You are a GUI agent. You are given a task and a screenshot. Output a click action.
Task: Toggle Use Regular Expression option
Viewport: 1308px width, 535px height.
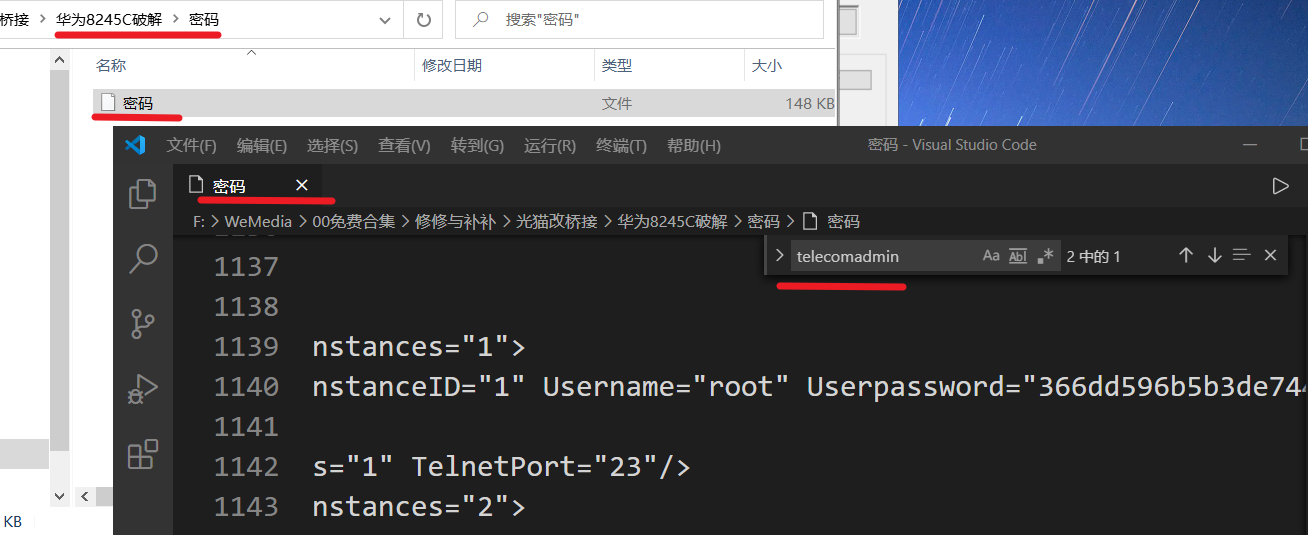pyautogui.click(x=1045, y=256)
